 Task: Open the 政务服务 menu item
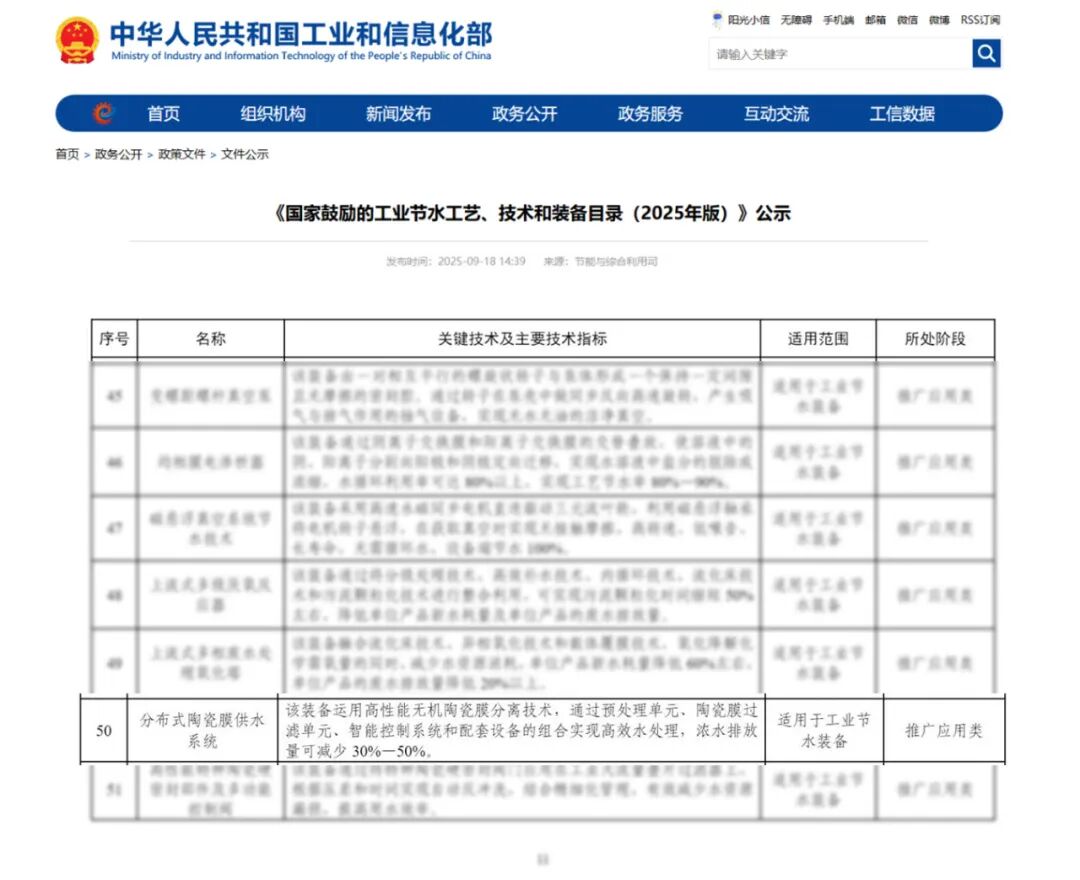(650, 114)
